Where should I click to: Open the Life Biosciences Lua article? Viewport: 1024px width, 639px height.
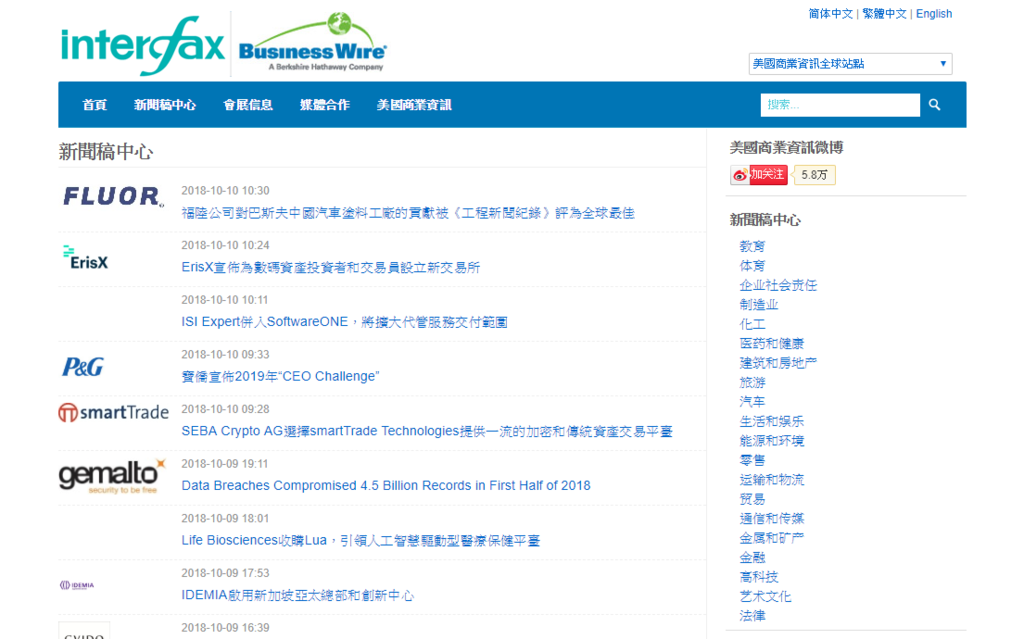(x=360, y=540)
